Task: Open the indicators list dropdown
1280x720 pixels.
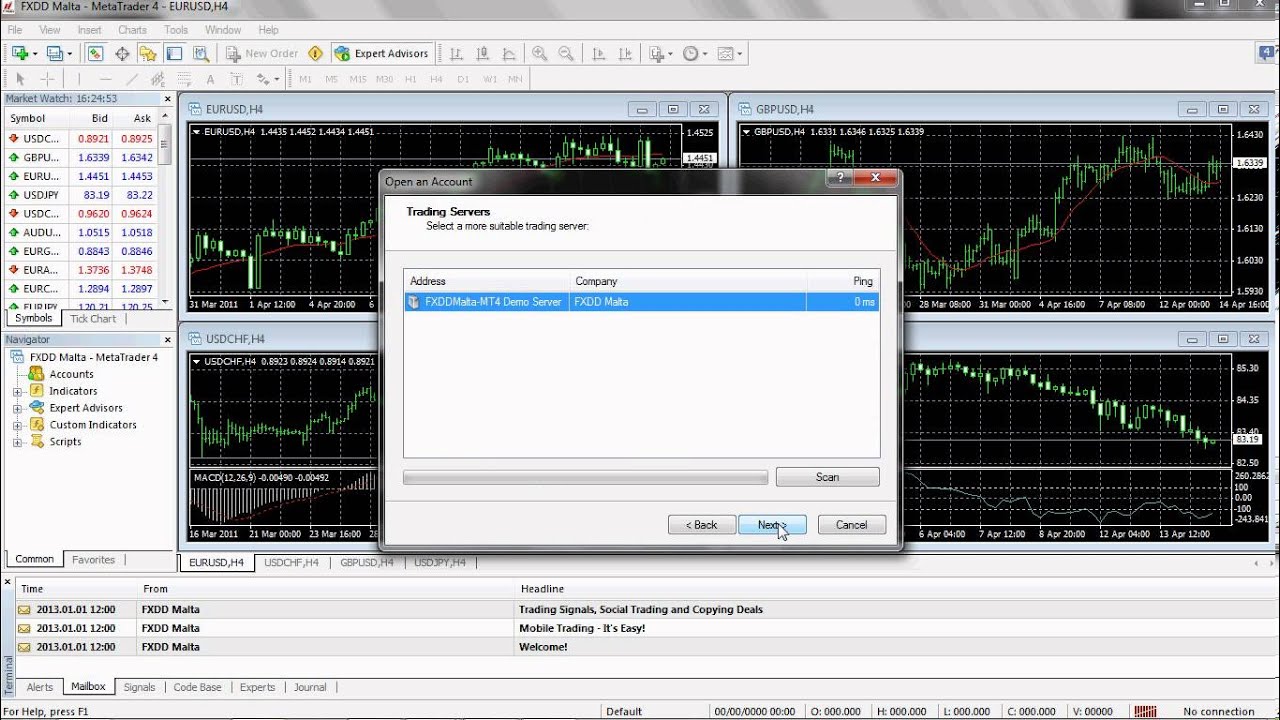Action: [x=671, y=53]
